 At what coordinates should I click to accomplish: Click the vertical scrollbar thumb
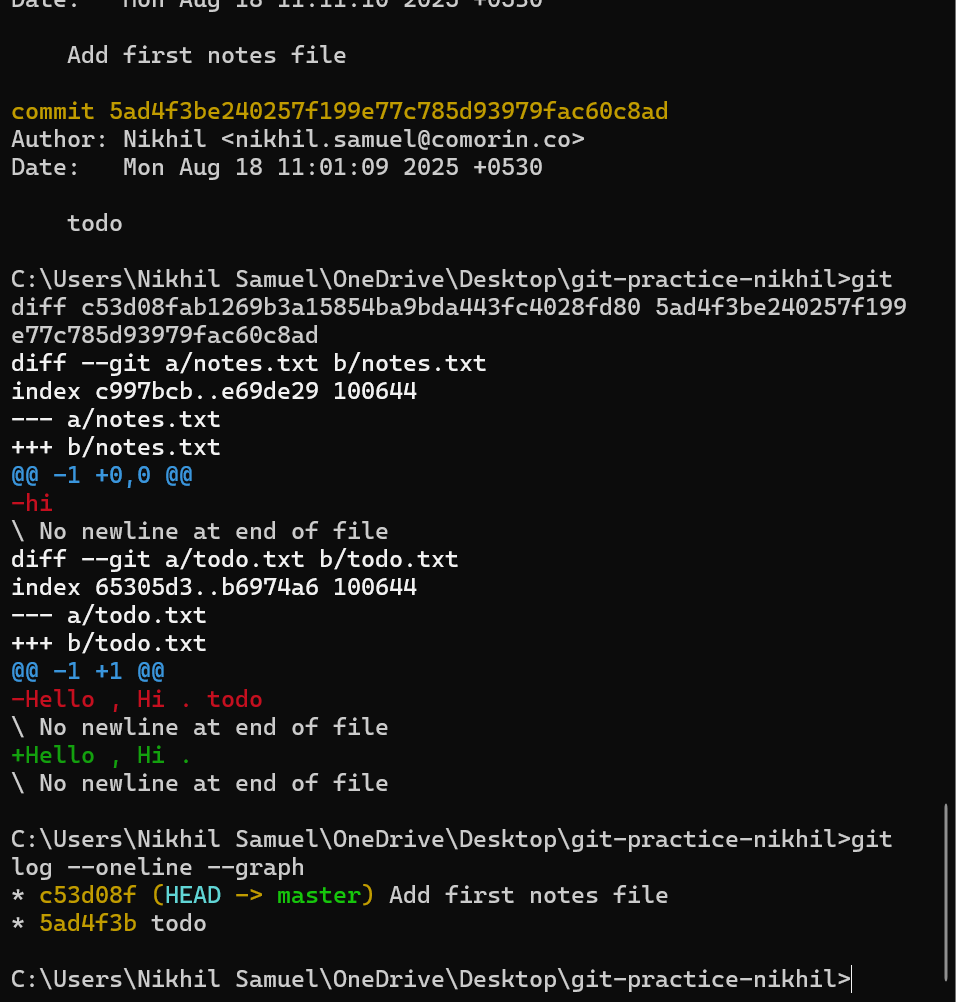(946, 890)
